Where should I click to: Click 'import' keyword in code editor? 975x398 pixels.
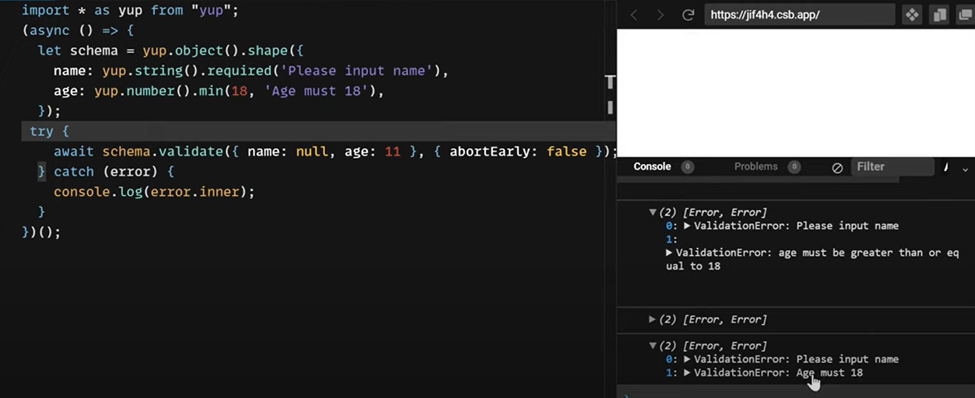(x=45, y=11)
